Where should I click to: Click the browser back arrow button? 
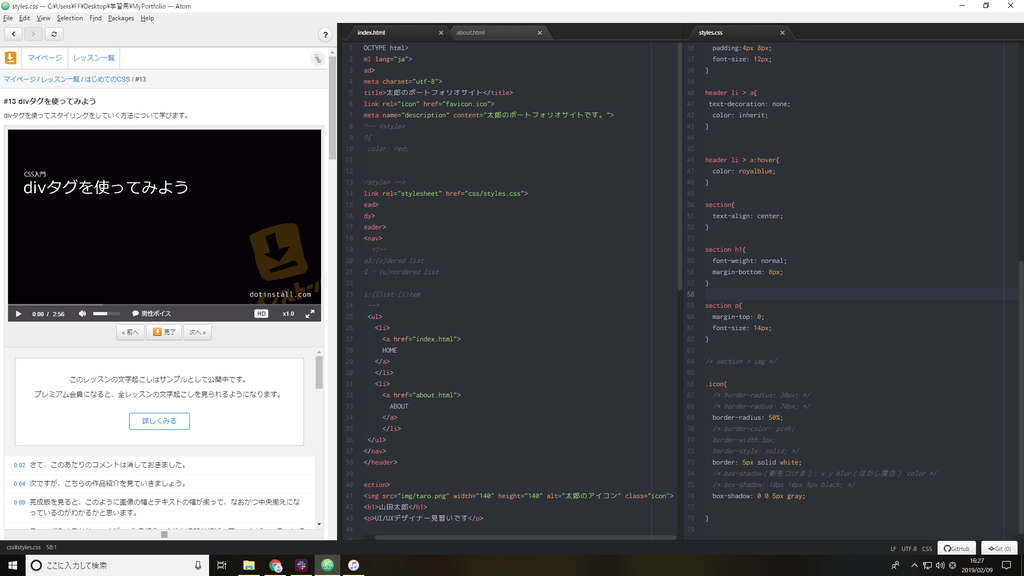point(13,34)
